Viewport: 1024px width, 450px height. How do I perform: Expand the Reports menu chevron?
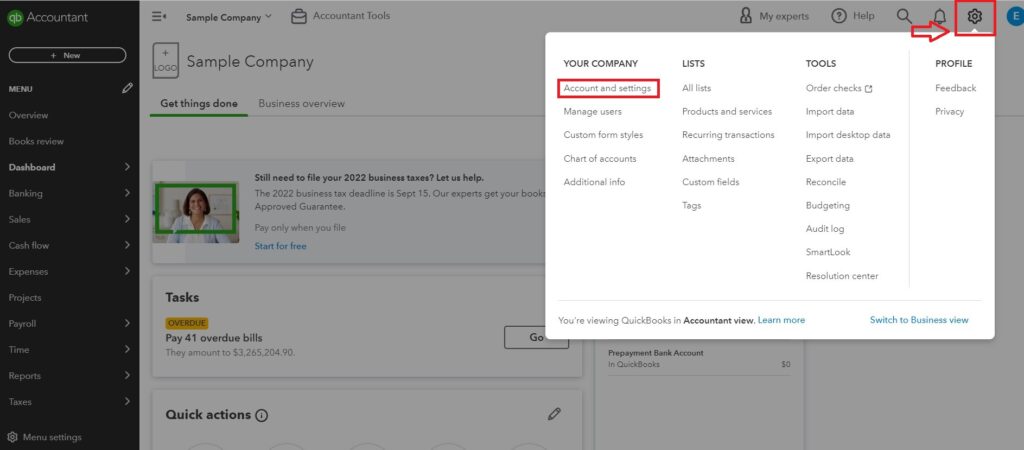click(x=127, y=376)
